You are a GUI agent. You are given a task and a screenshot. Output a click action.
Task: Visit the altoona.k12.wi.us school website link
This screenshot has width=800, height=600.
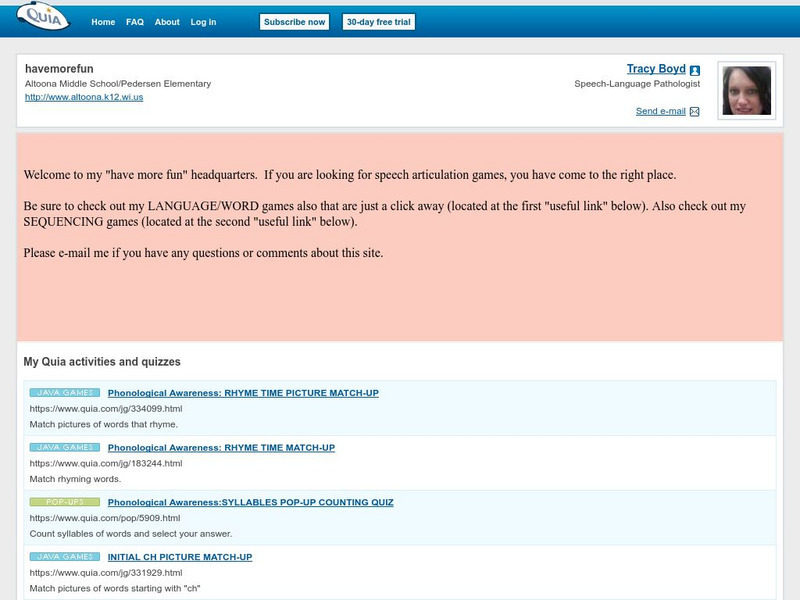coord(84,97)
